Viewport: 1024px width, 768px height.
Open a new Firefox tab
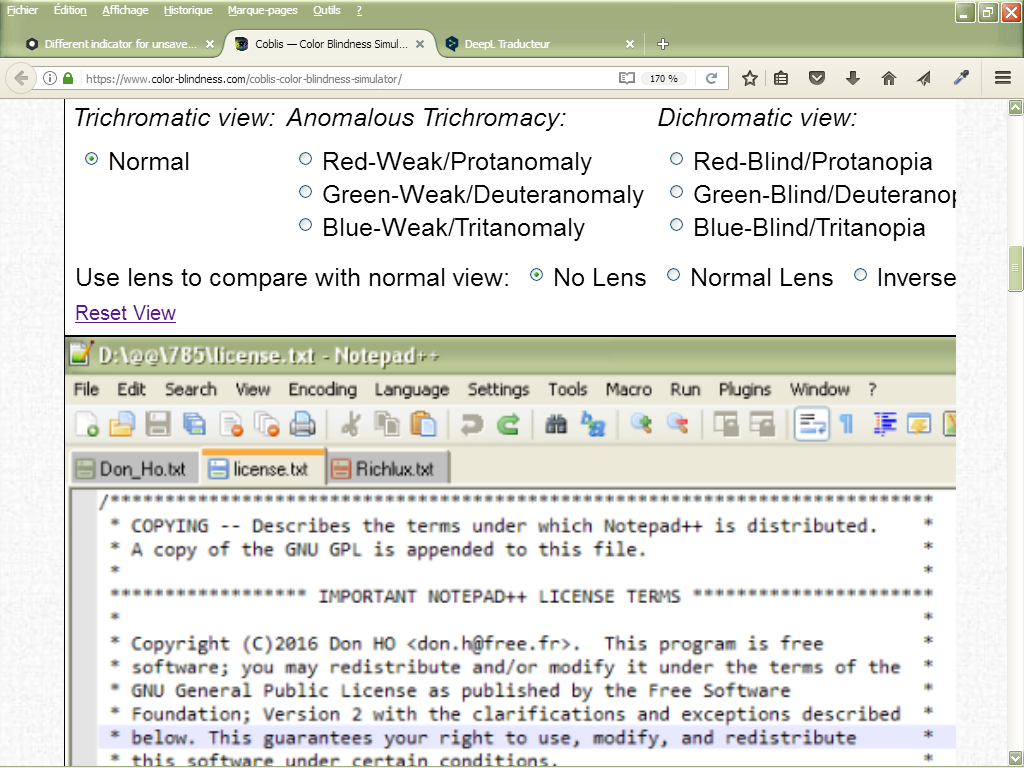pos(663,44)
